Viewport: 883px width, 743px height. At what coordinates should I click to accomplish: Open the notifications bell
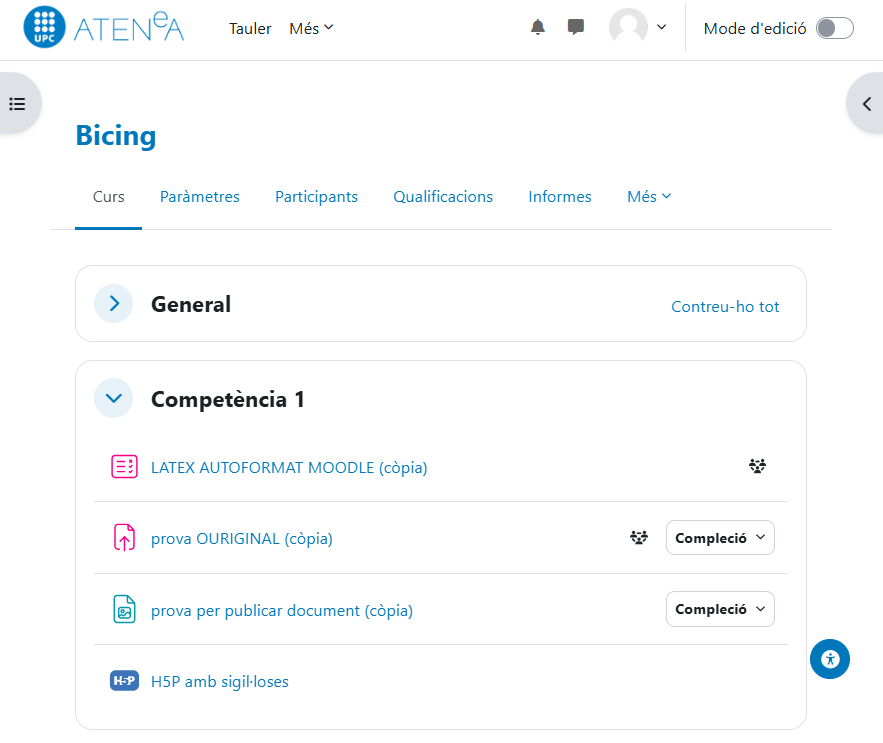click(538, 28)
